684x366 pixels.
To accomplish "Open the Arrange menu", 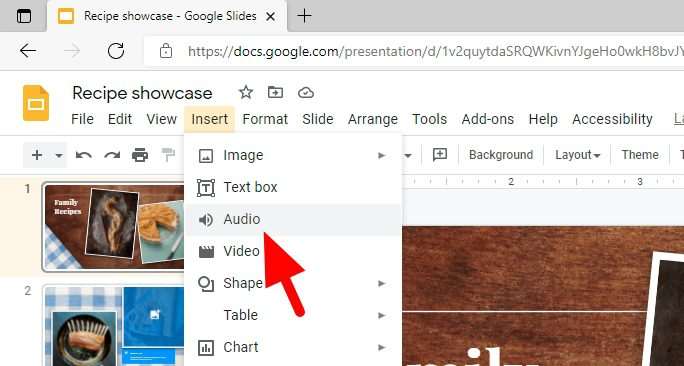I will pos(373,119).
